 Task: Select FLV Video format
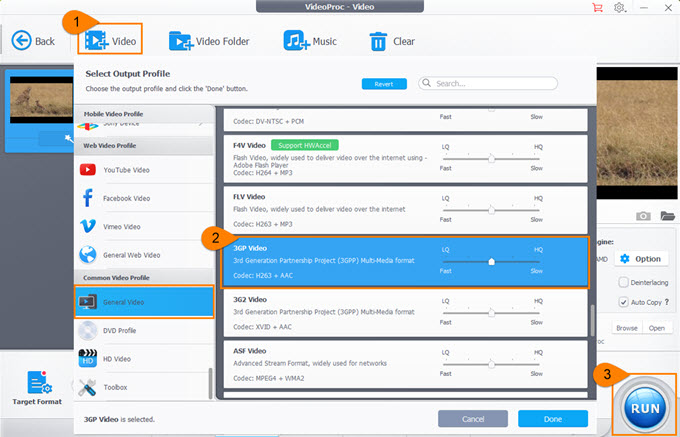[x=405, y=210]
